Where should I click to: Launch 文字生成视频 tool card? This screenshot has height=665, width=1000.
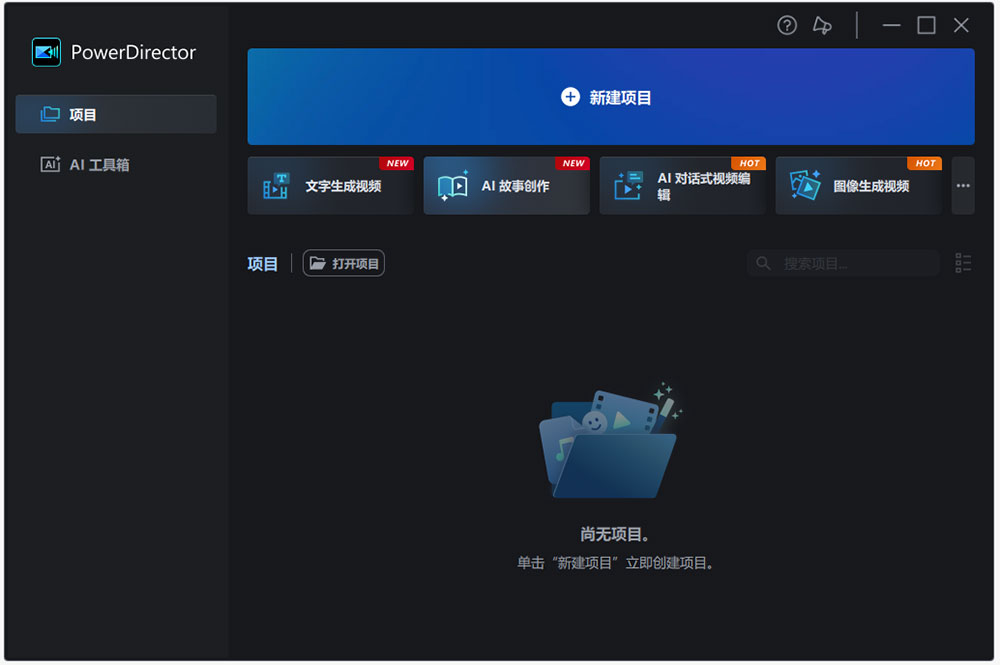330,186
